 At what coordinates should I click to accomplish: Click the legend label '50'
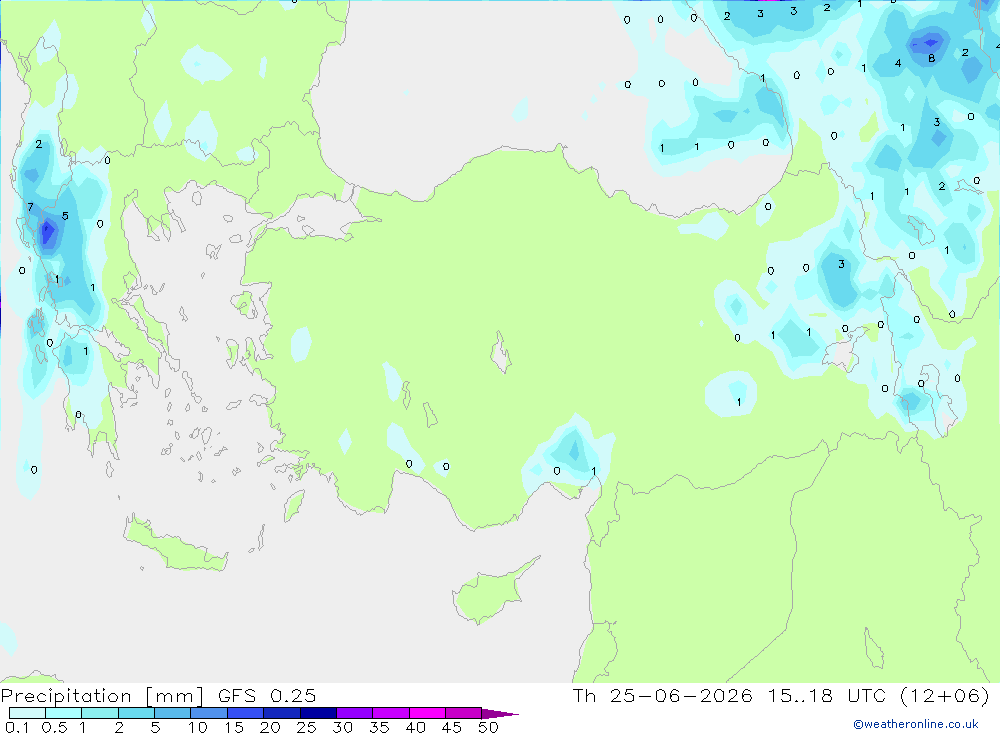(x=488, y=727)
